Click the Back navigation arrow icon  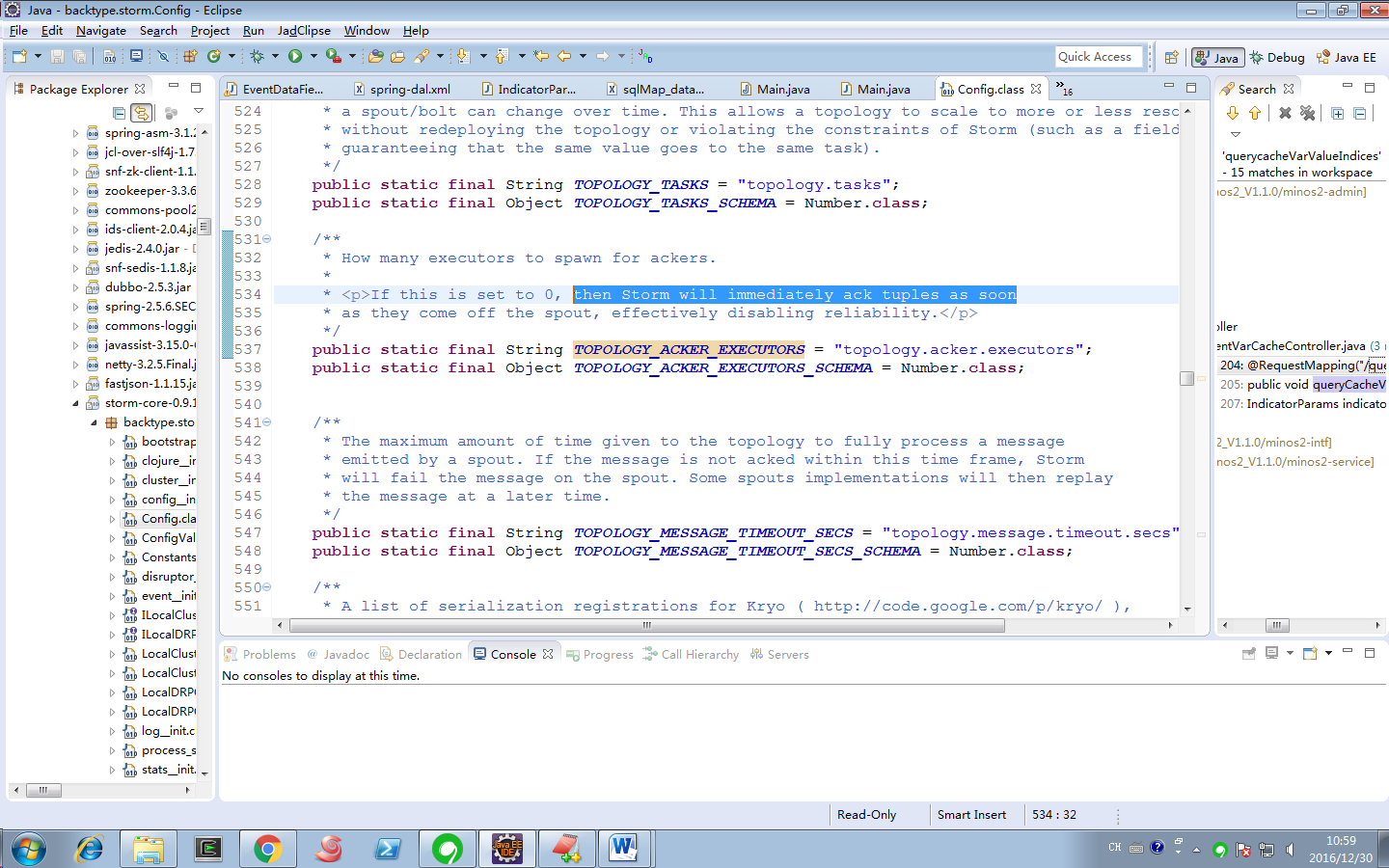[x=564, y=56]
